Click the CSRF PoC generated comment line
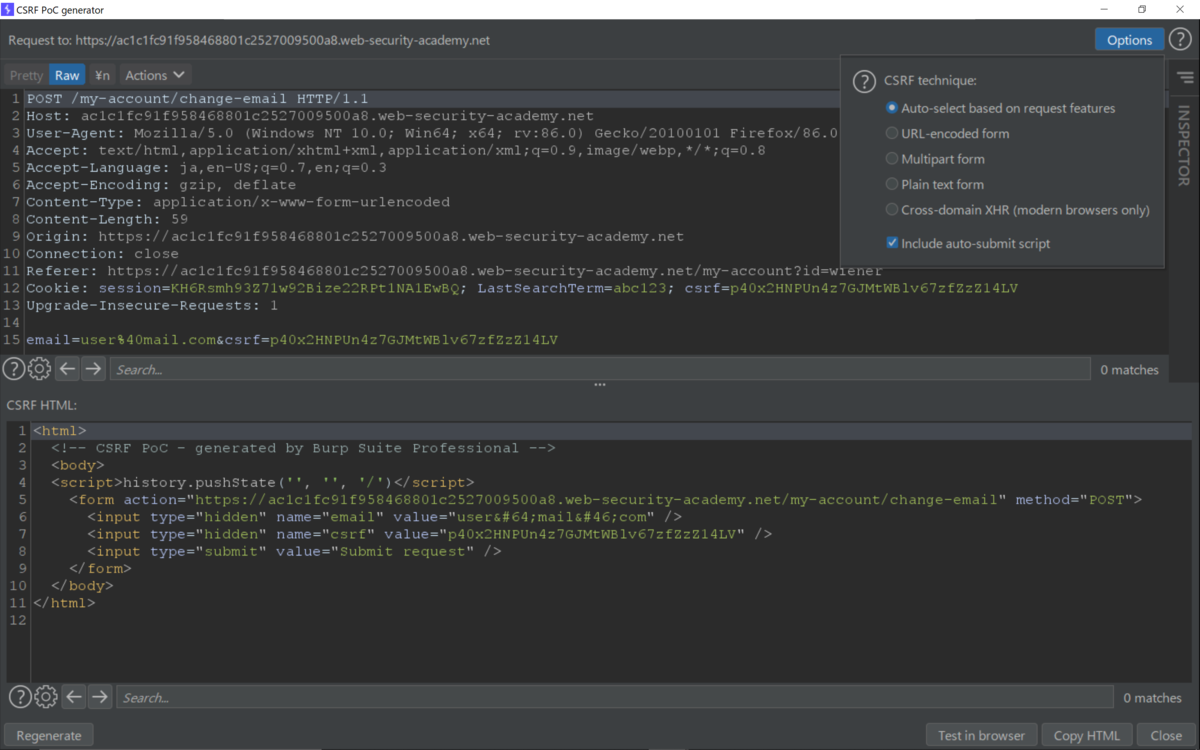The height and width of the screenshot is (750, 1200). [x=303, y=448]
